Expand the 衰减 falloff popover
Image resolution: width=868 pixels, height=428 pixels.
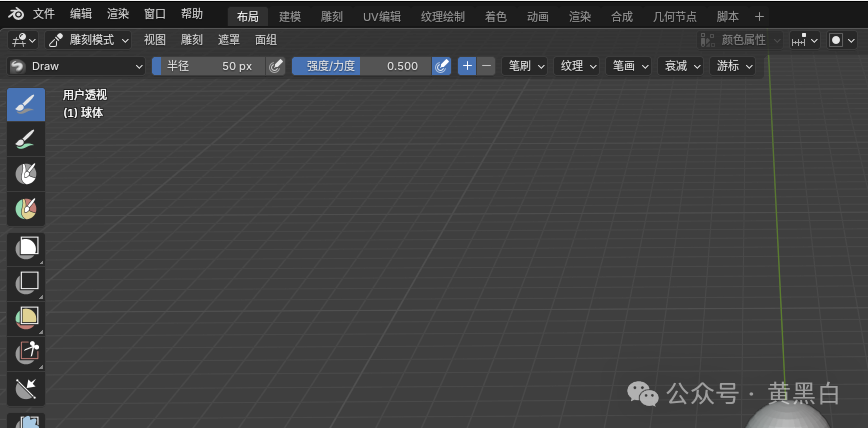tap(680, 66)
